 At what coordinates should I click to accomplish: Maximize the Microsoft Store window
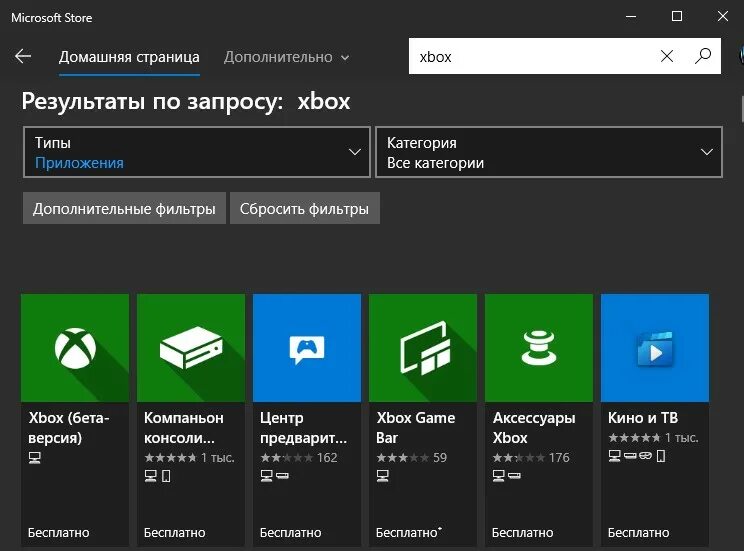click(677, 17)
